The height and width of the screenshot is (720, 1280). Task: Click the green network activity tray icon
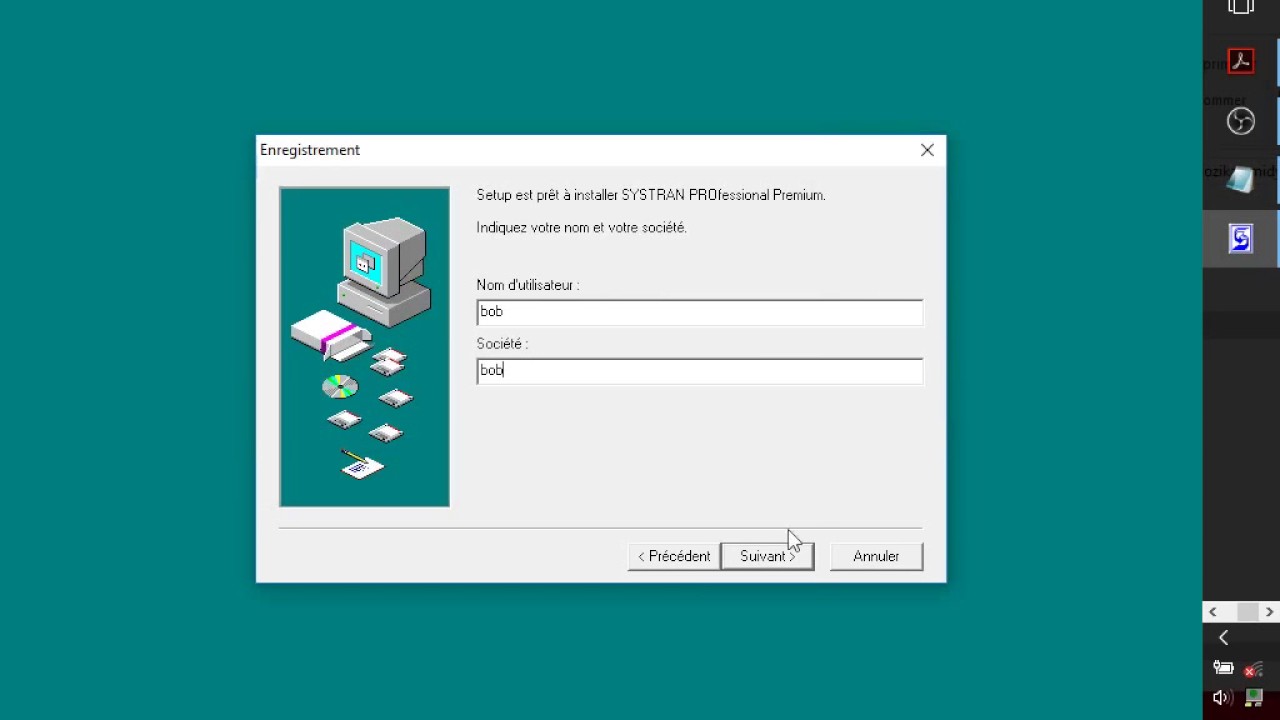click(x=1253, y=698)
